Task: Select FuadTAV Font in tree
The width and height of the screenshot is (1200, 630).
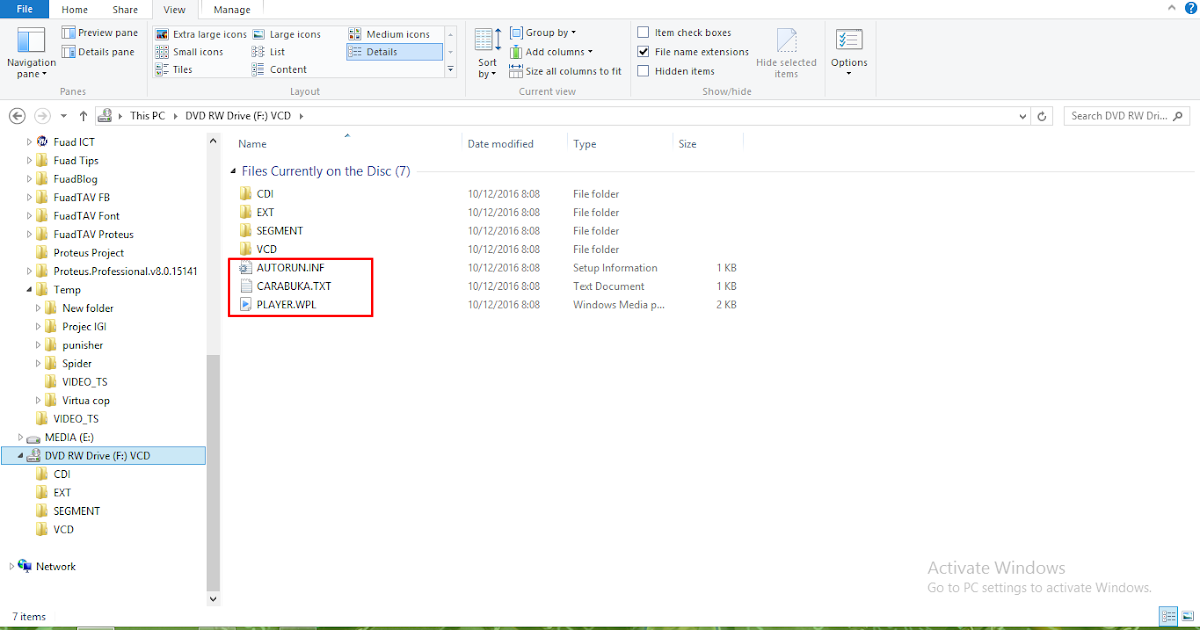Action: pyautogui.click(x=86, y=216)
